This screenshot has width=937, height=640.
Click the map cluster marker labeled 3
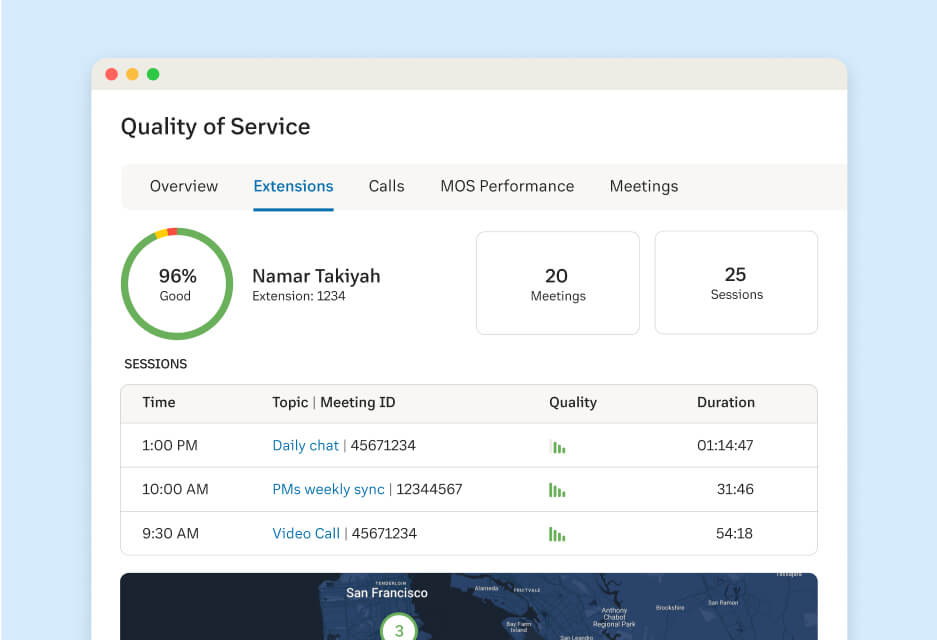[x=399, y=629]
